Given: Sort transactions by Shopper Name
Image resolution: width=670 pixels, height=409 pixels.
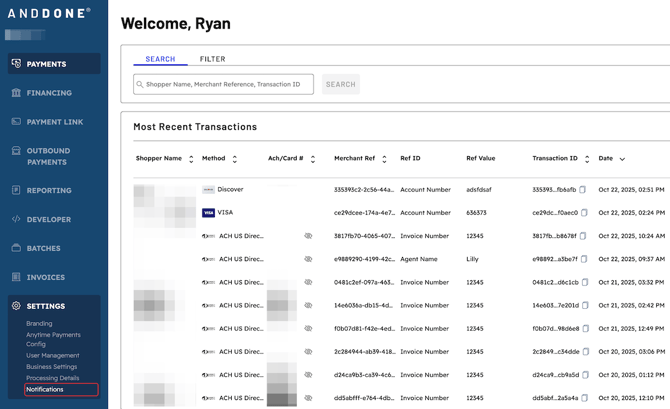Looking at the screenshot, I should (191, 159).
